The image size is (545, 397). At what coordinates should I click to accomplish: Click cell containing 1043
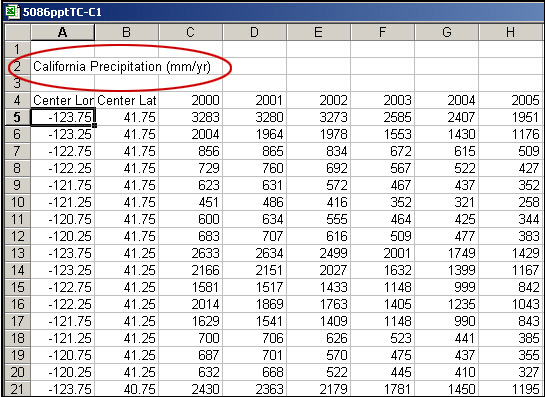point(511,305)
